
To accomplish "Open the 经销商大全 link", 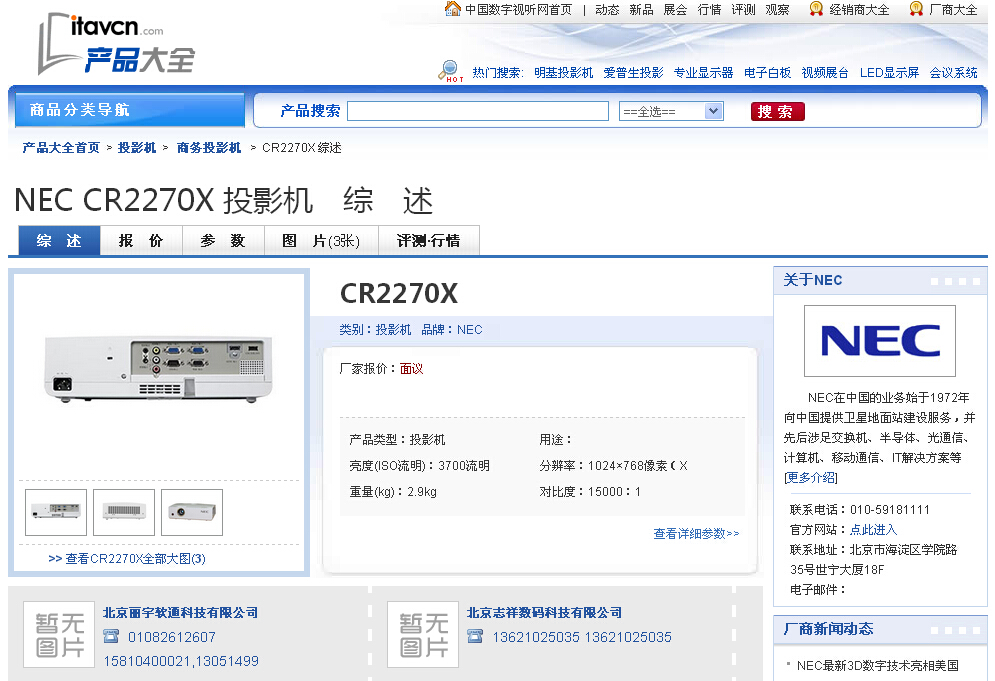I will coord(859,10).
